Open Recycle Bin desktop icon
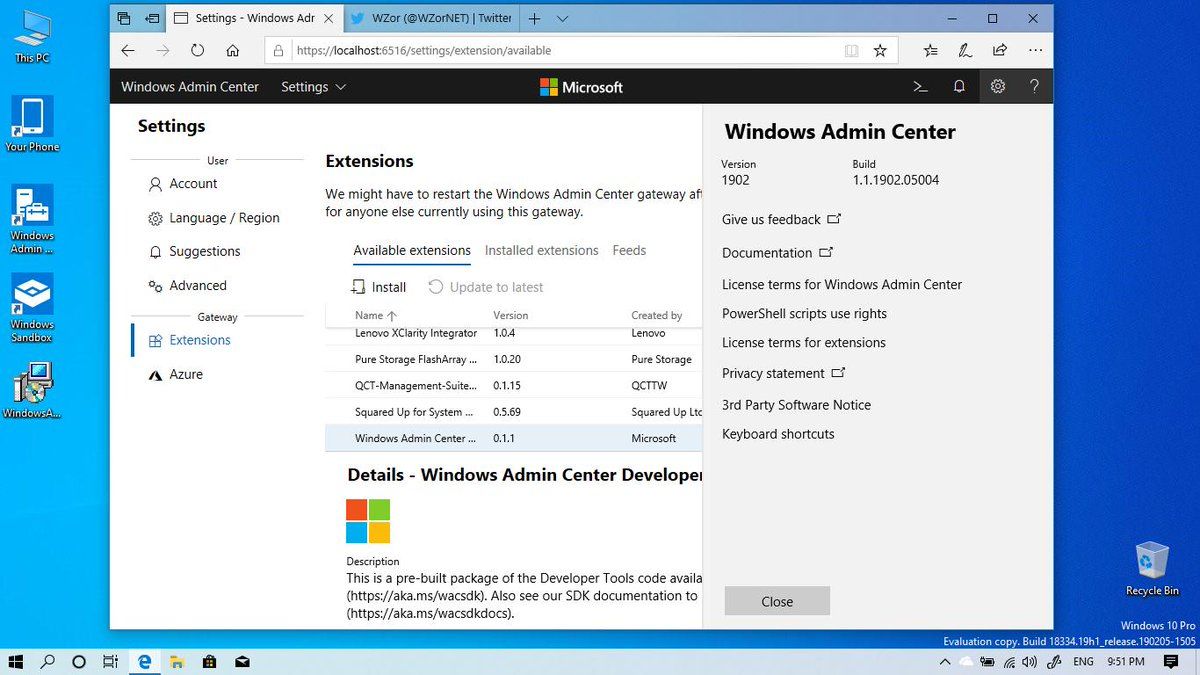This screenshot has height=675, width=1200. [1152, 568]
